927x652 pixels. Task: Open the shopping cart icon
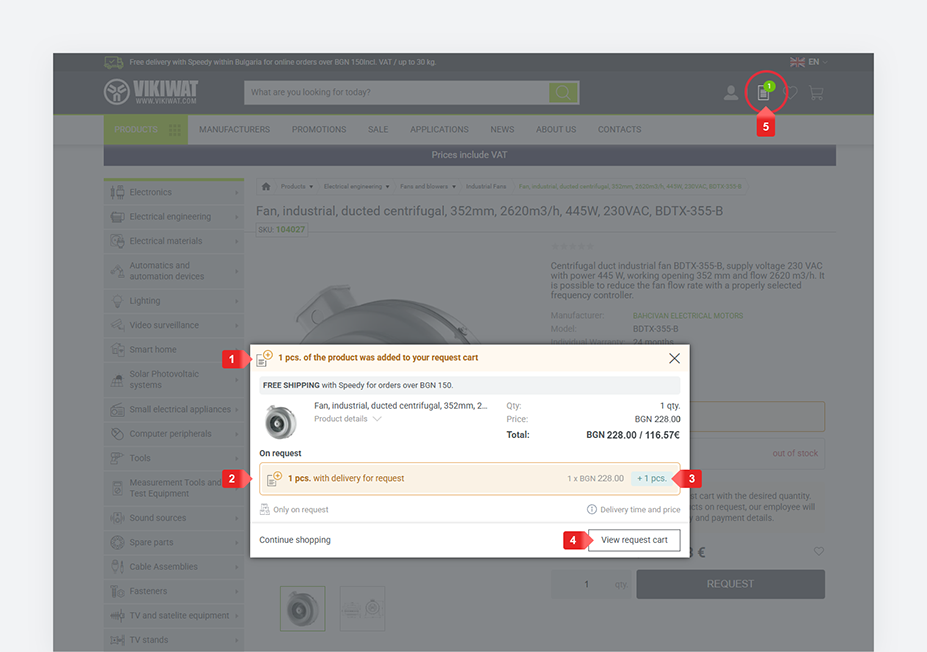click(816, 93)
